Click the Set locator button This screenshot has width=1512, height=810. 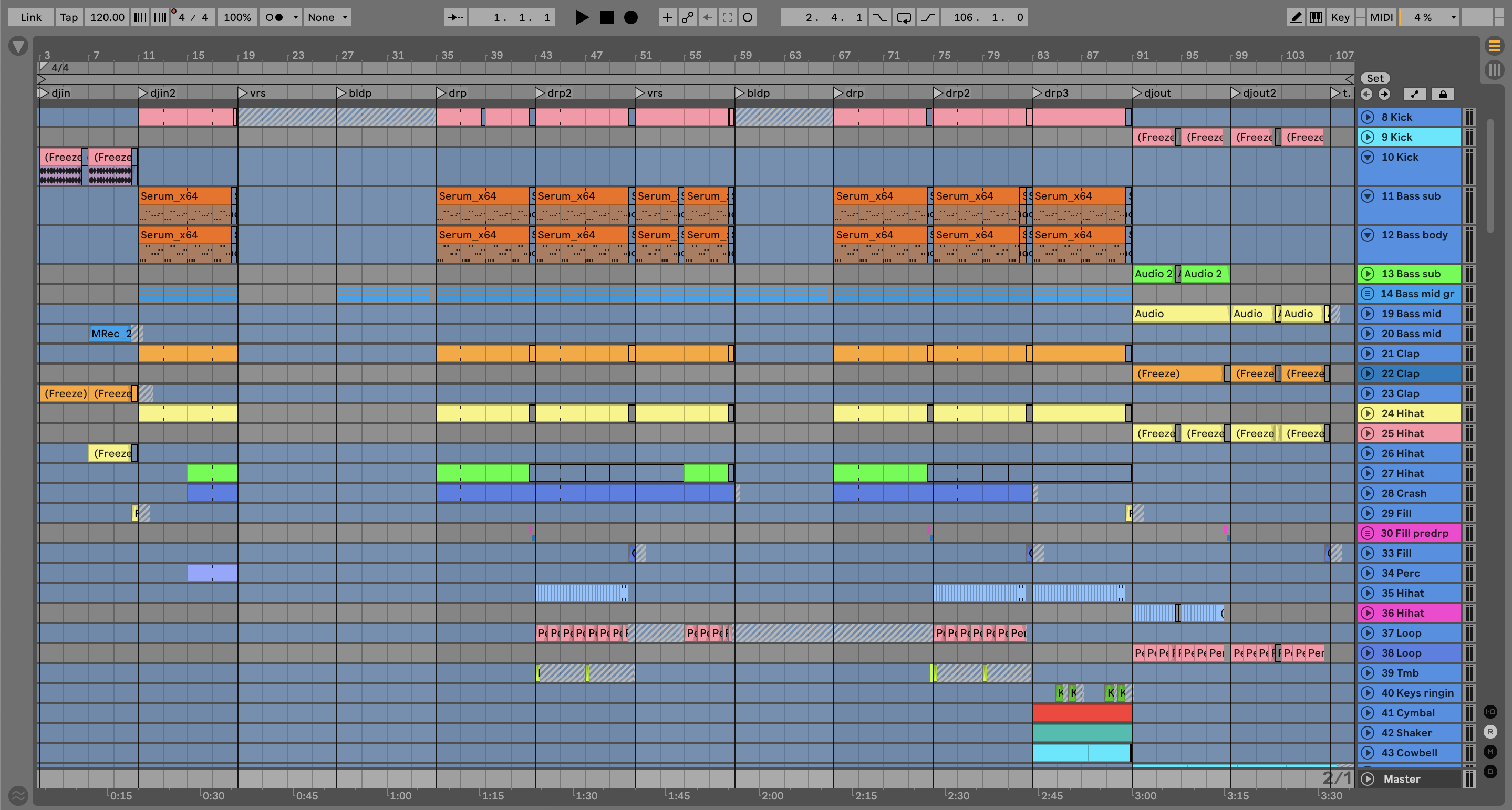click(x=1375, y=78)
